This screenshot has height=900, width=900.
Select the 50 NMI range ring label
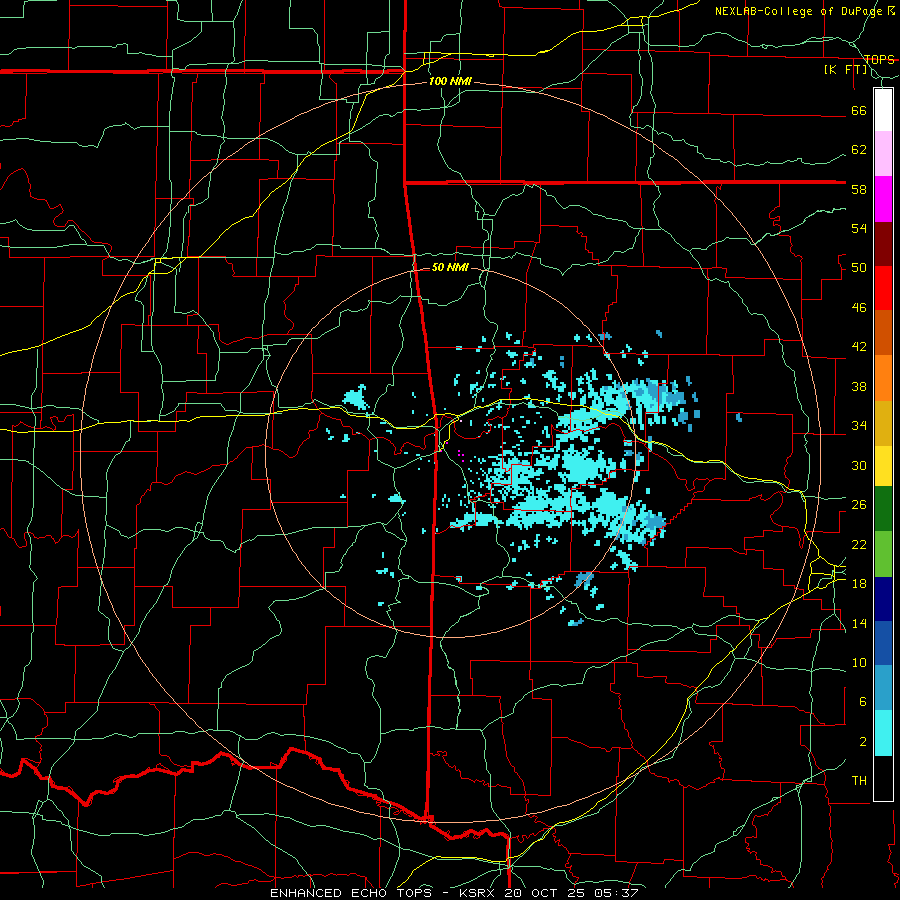[450, 267]
